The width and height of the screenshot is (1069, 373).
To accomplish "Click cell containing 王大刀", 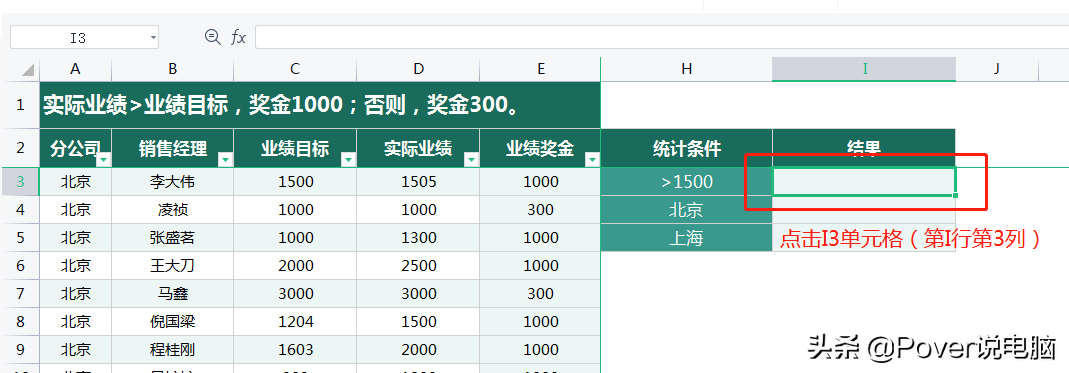I will (x=172, y=266).
